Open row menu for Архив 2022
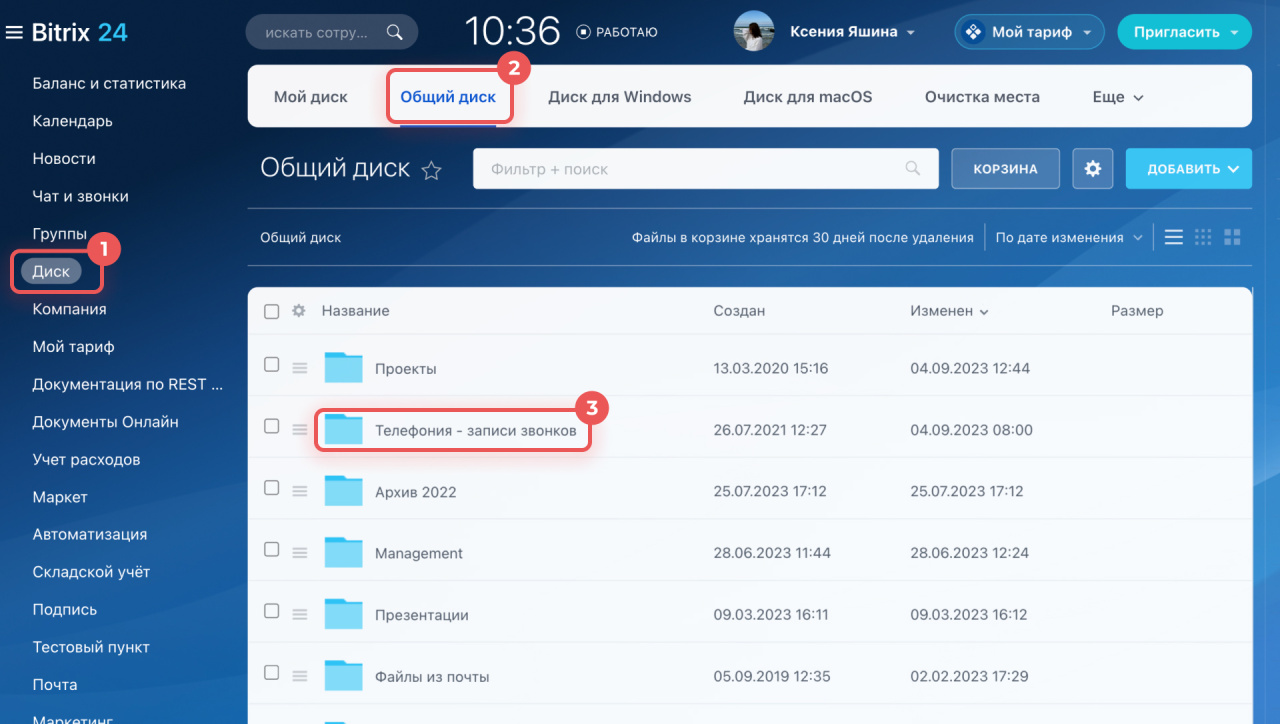This screenshot has height=724, width=1280. coord(299,491)
